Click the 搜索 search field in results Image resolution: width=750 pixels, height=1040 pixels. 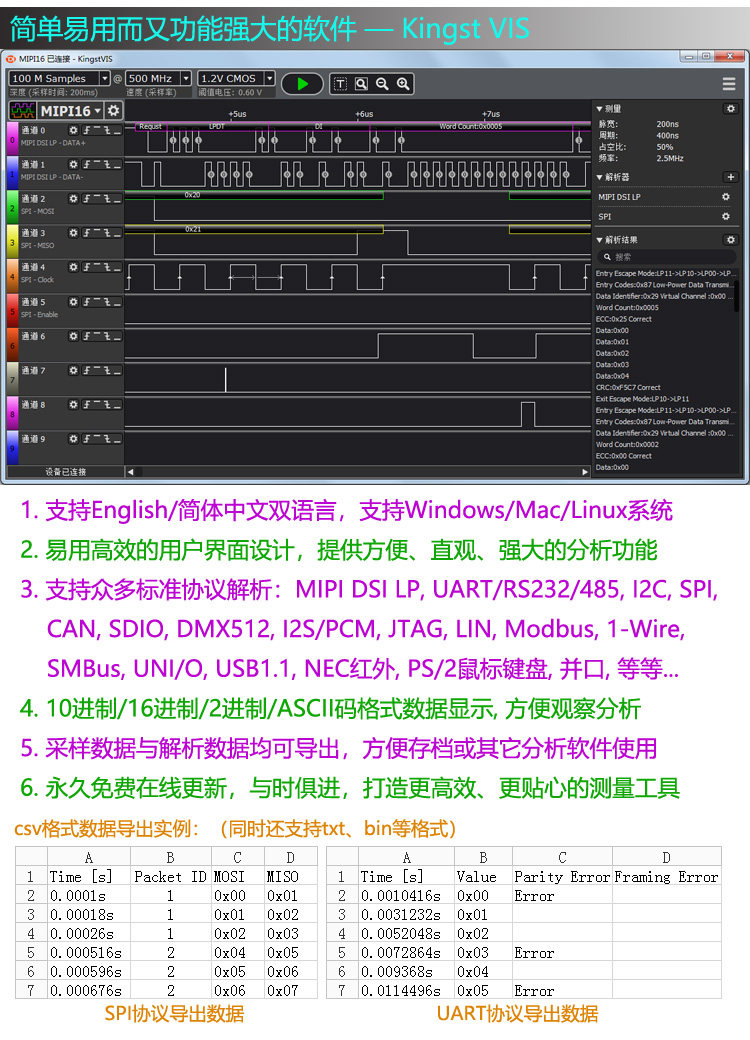tap(665, 257)
